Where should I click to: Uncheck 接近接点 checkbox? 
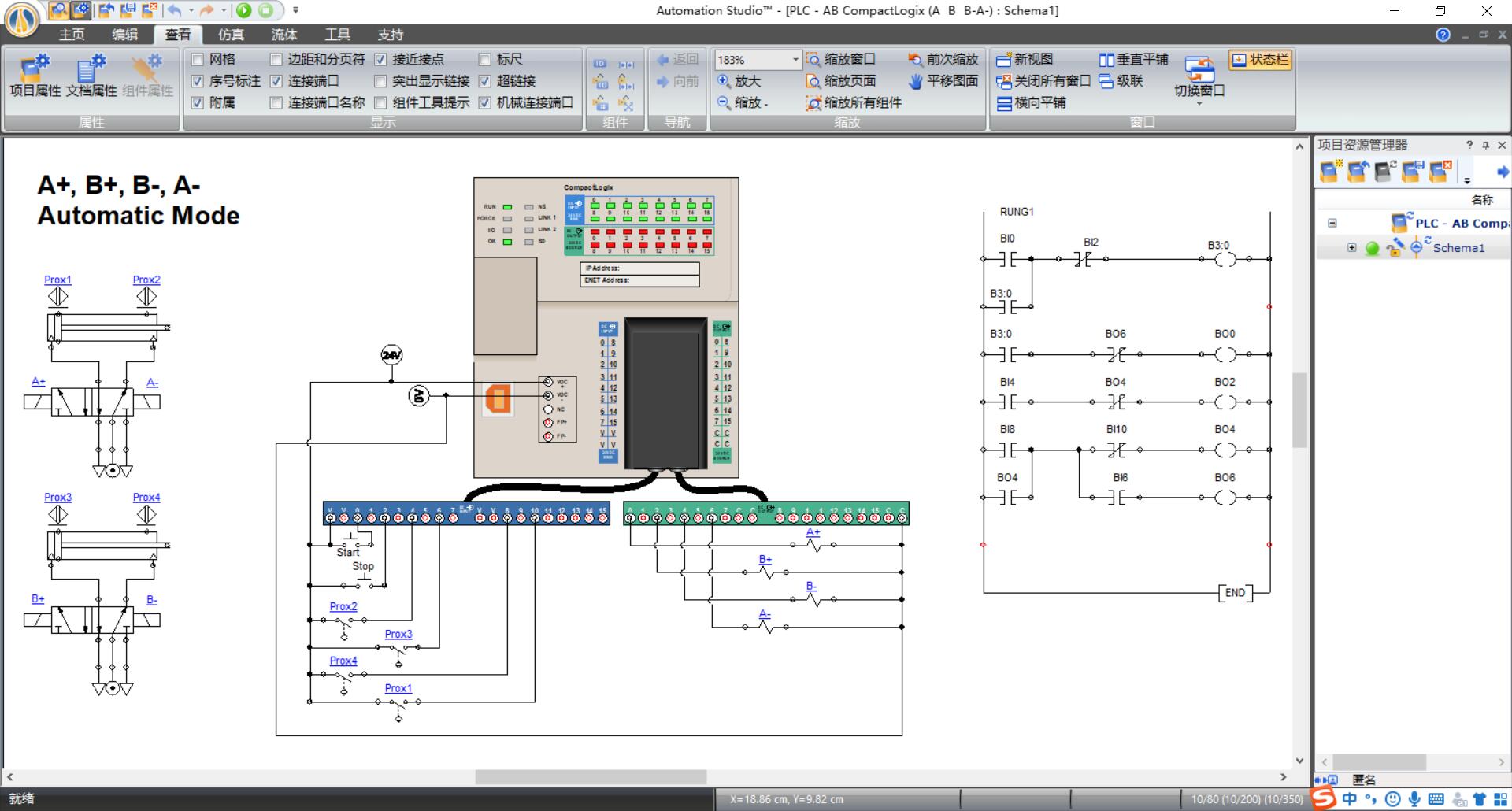(x=380, y=60)
